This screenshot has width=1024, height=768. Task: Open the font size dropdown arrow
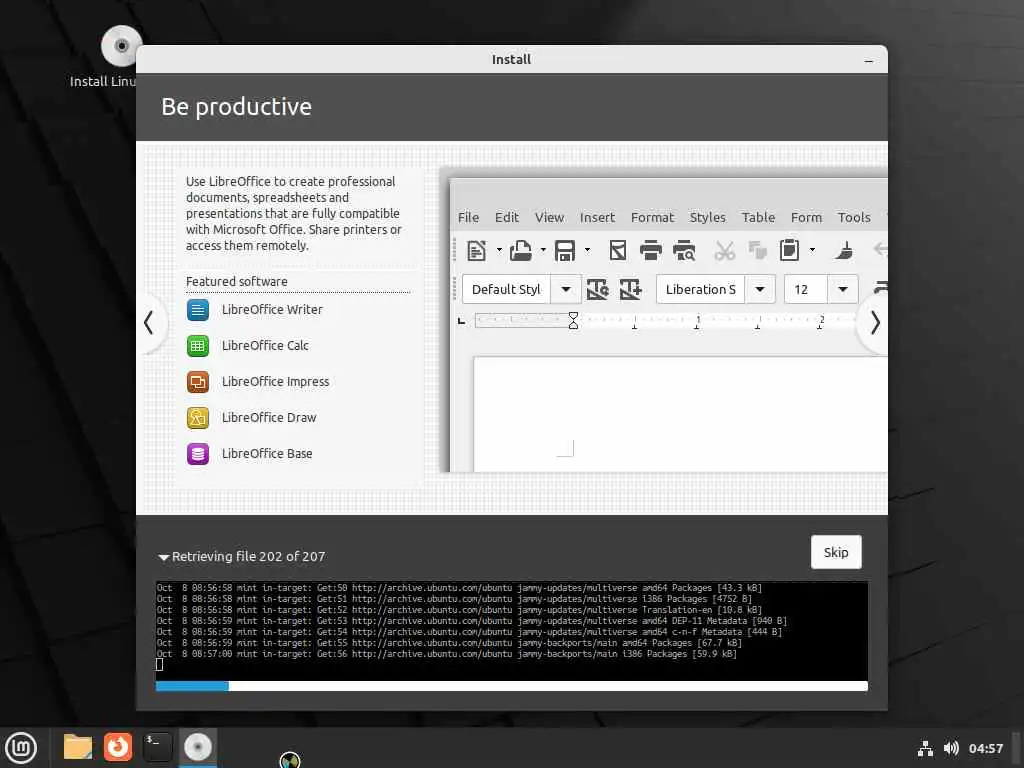843,289
